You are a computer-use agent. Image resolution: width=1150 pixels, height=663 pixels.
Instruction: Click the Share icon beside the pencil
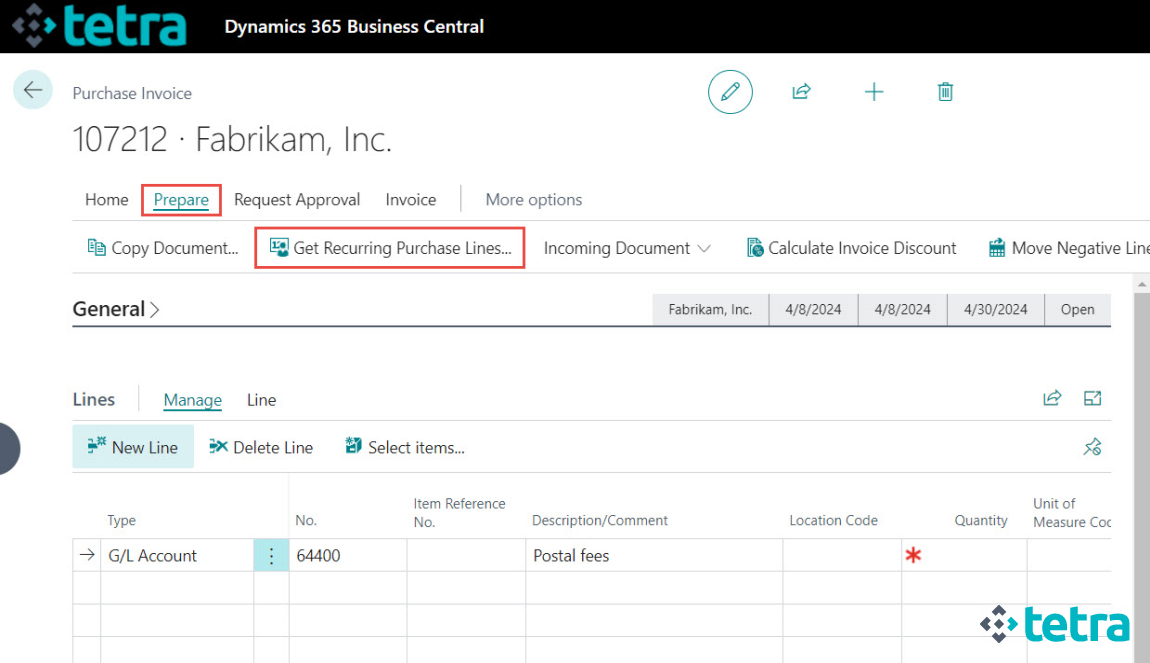pos(801,91)
